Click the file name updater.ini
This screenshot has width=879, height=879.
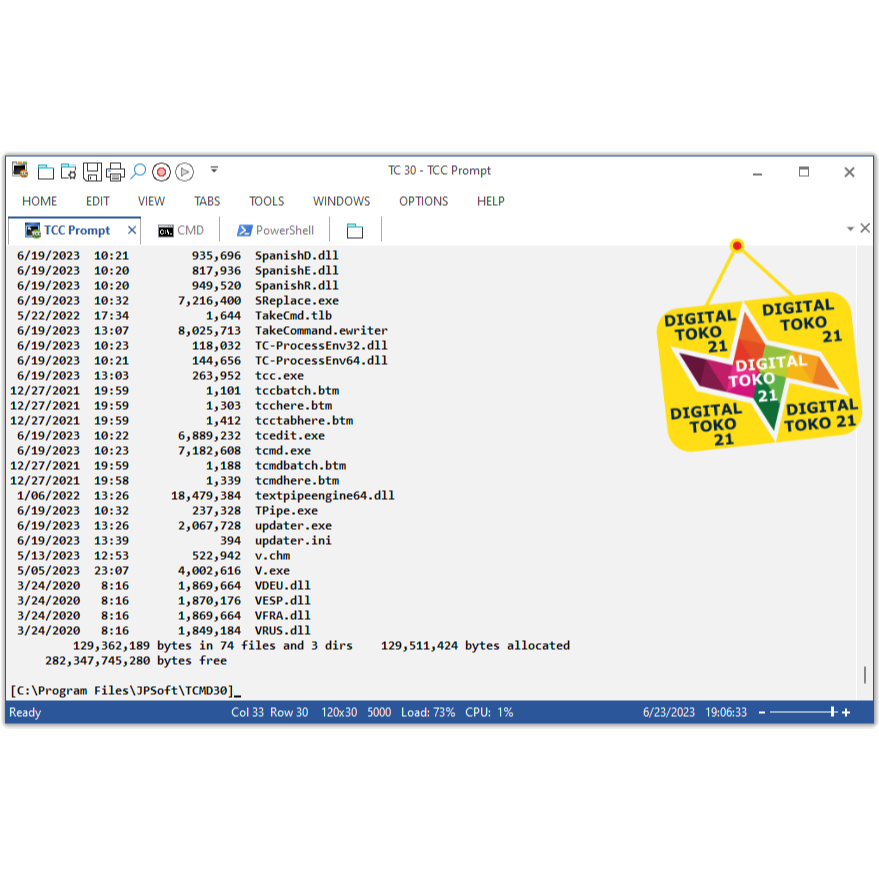[x=293, y=540]
